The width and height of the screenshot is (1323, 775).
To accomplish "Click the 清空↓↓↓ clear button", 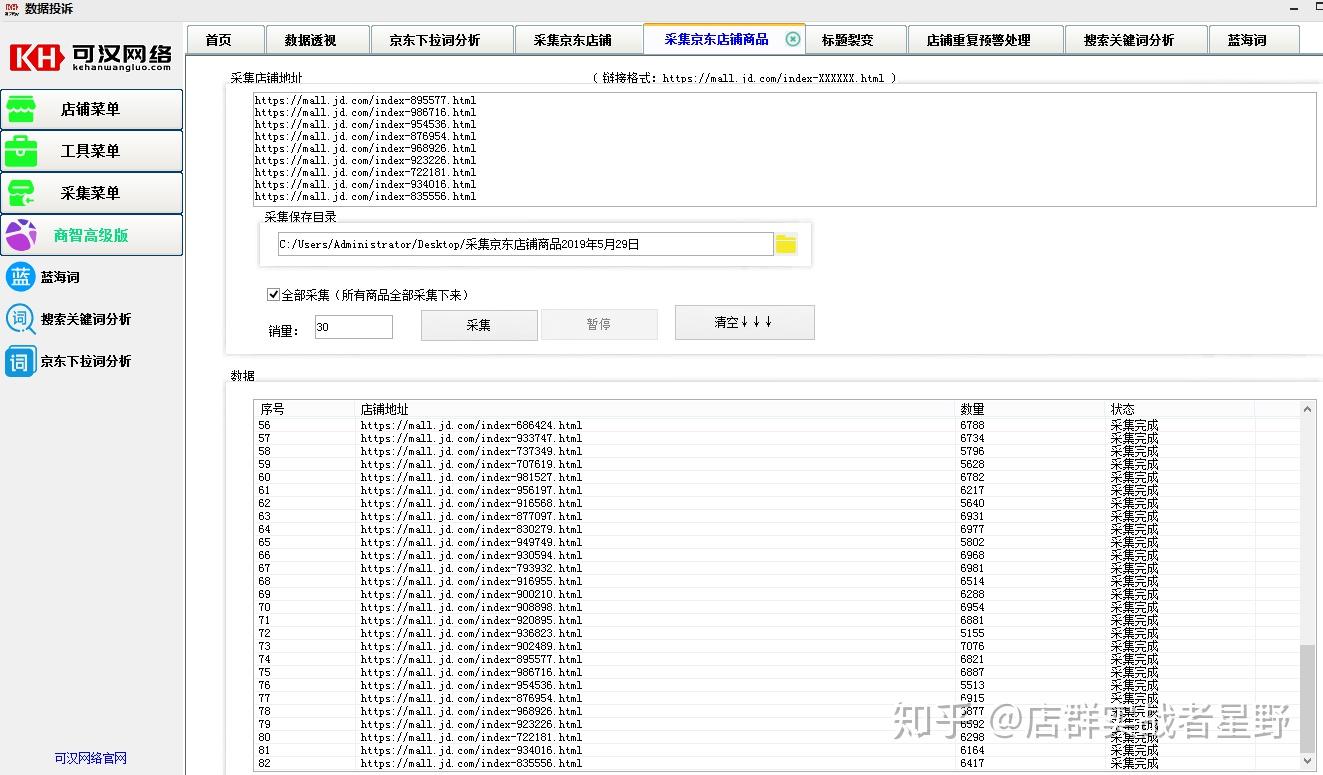I will [x=744, y=323].
